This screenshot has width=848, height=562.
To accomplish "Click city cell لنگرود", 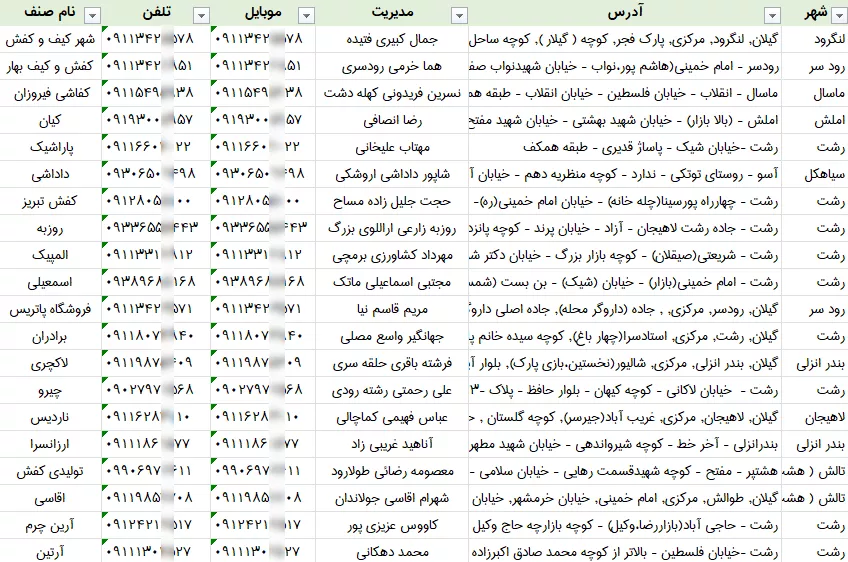I will [x=815, y=39].
